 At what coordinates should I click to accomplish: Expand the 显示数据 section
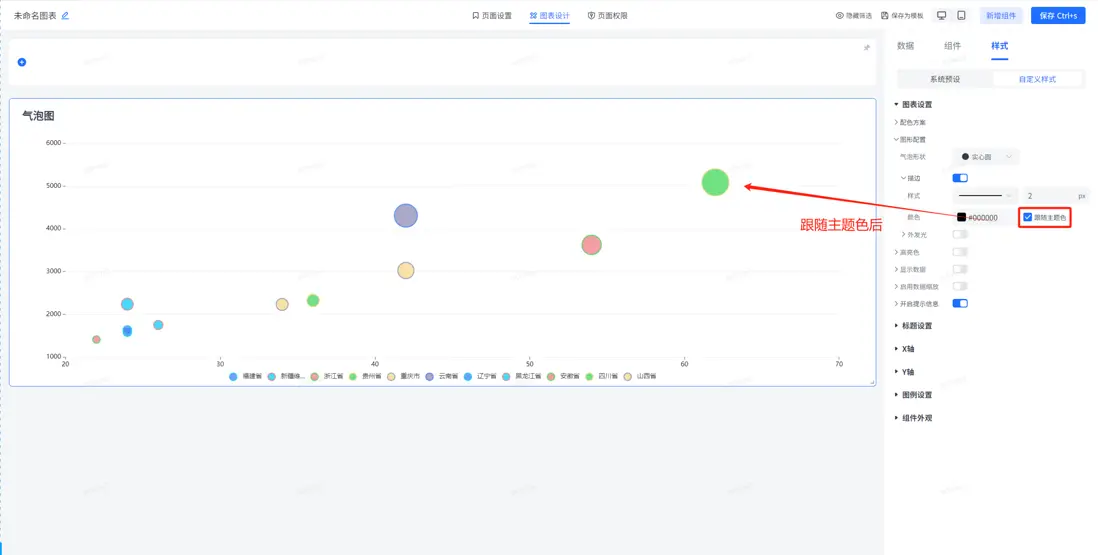tap(910, 269)
